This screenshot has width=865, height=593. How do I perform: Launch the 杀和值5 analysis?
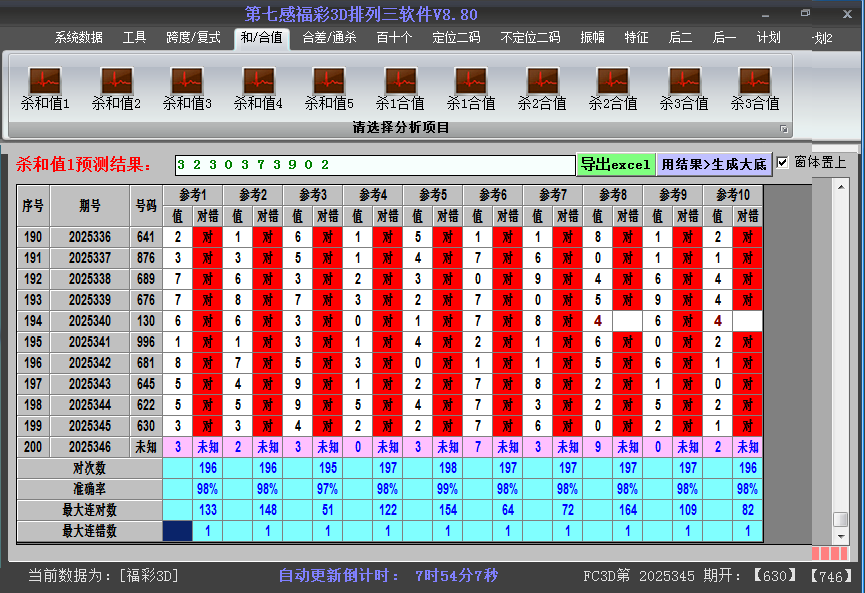(329, 81)
